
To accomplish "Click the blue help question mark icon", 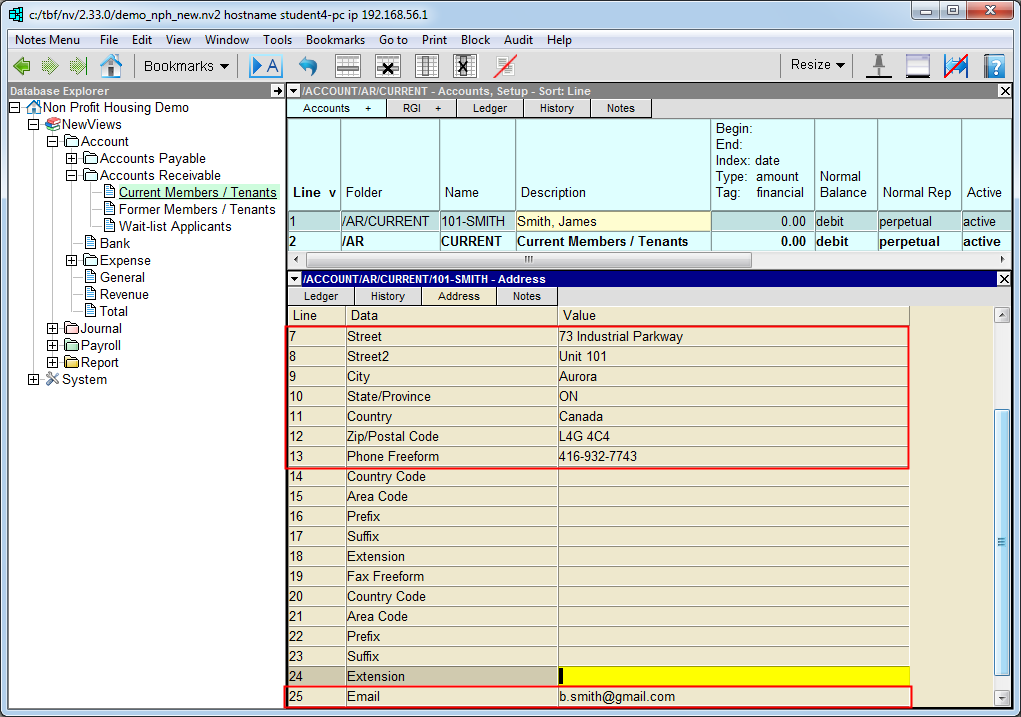I will tap(993, 66).
